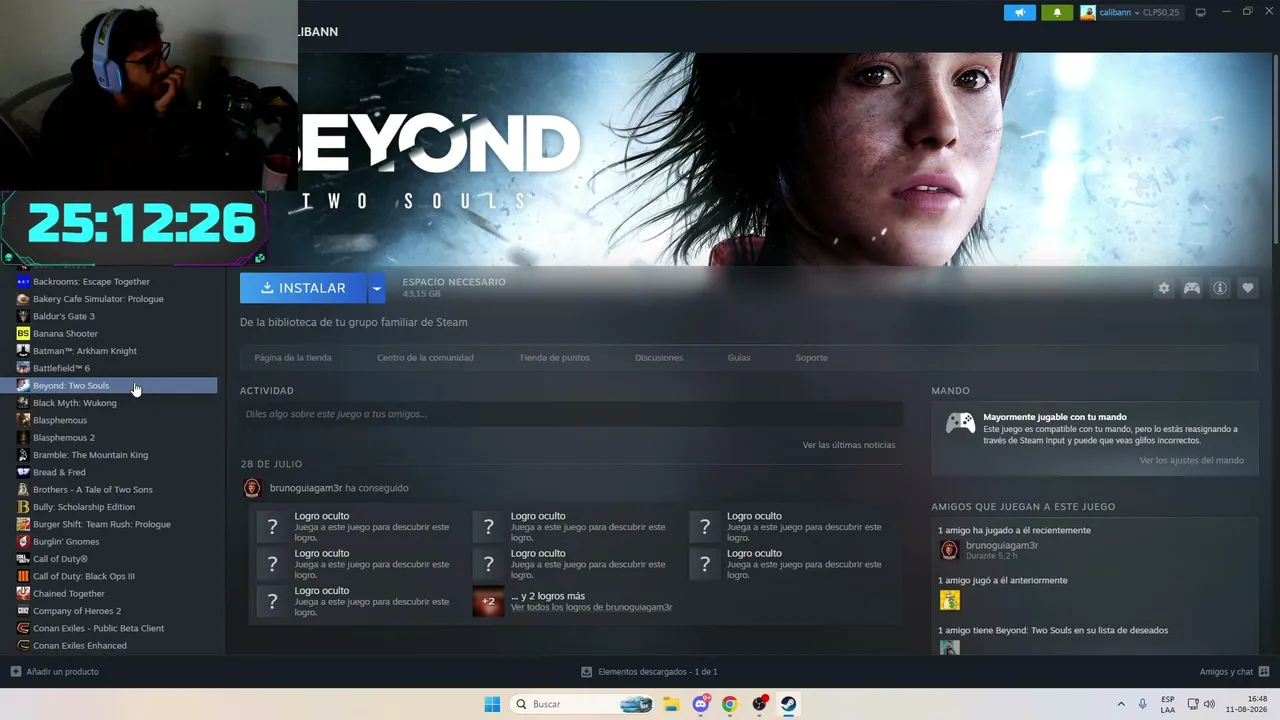The image size is (1280, 720).
Task: Click the Call of Duty® game icon
Action: 23,559
